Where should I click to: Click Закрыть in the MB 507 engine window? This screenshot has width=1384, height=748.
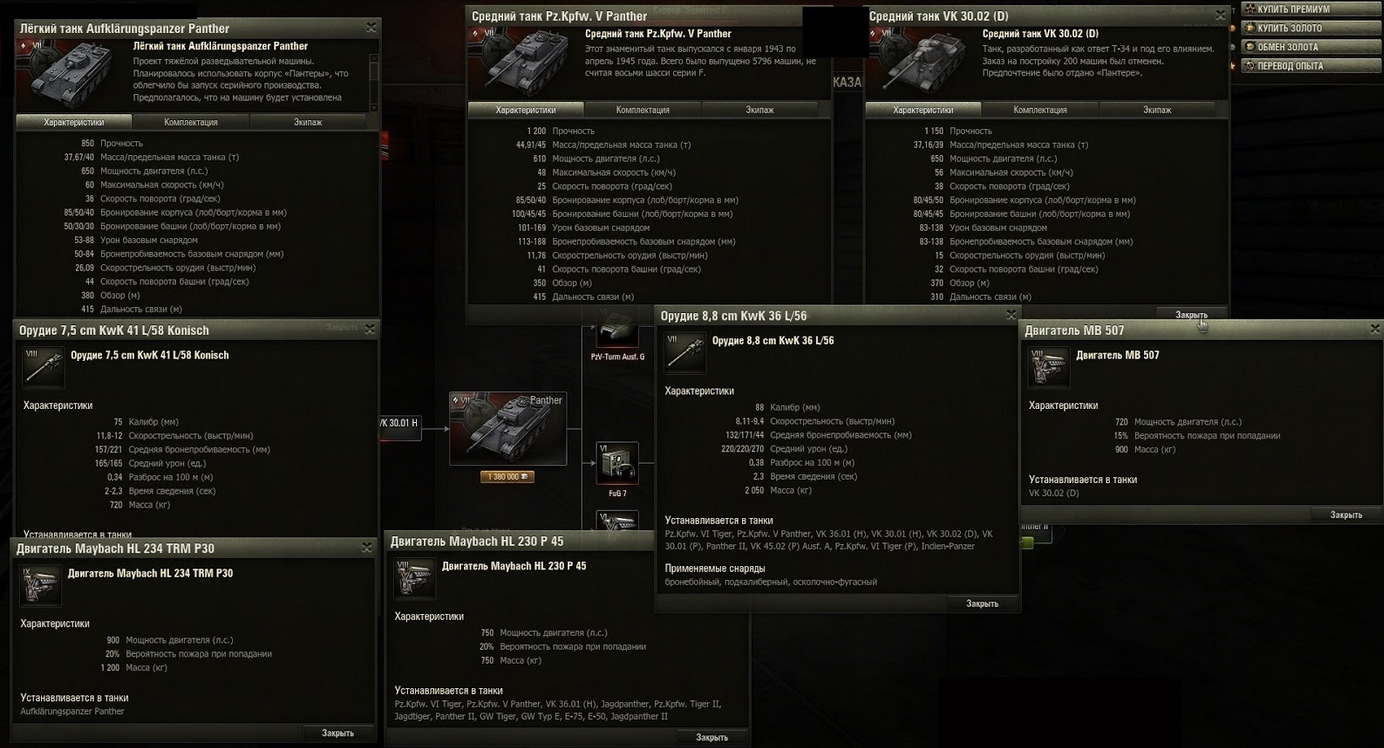point(1346,515)
